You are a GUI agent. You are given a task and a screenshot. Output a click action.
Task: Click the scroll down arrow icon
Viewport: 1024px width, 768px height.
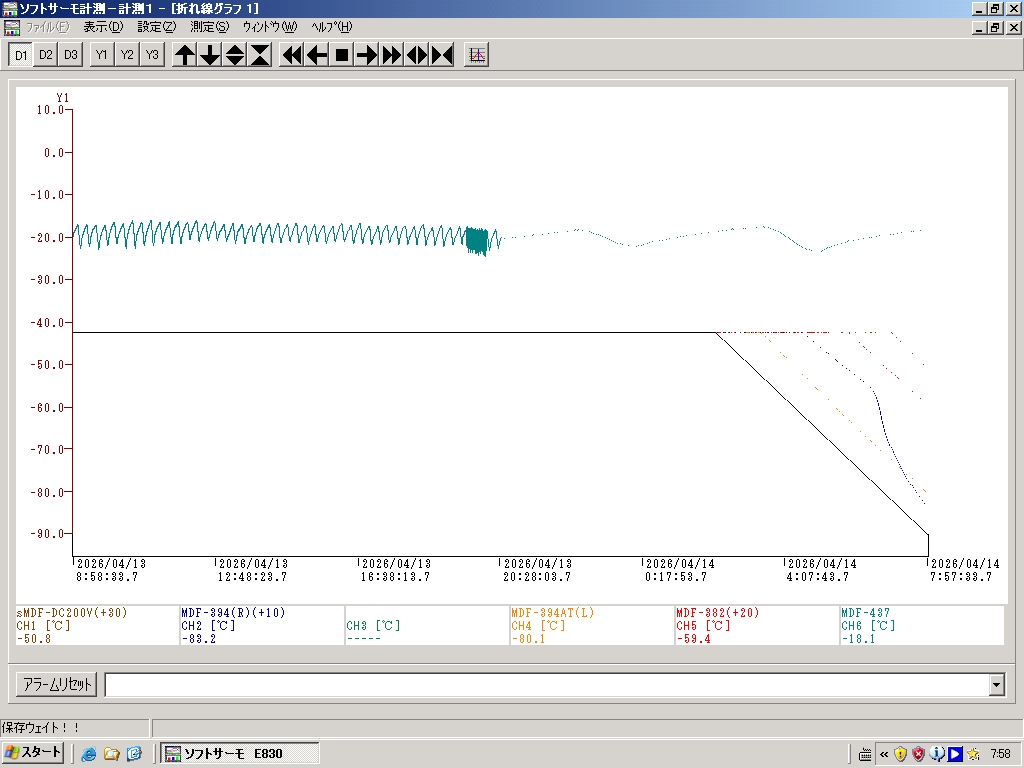pos(210,55)
